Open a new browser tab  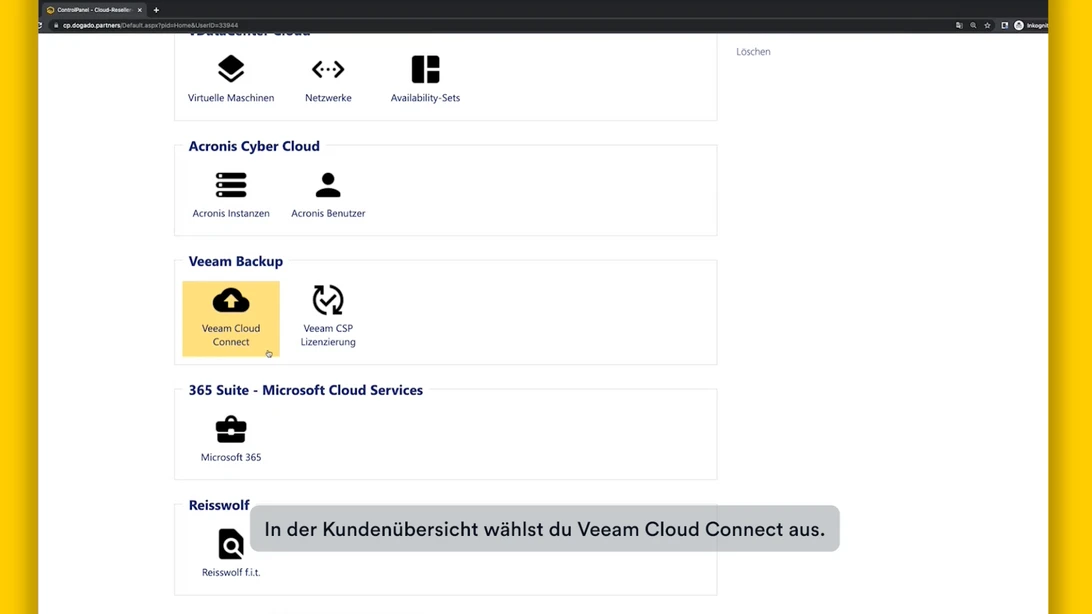[156, 10]
